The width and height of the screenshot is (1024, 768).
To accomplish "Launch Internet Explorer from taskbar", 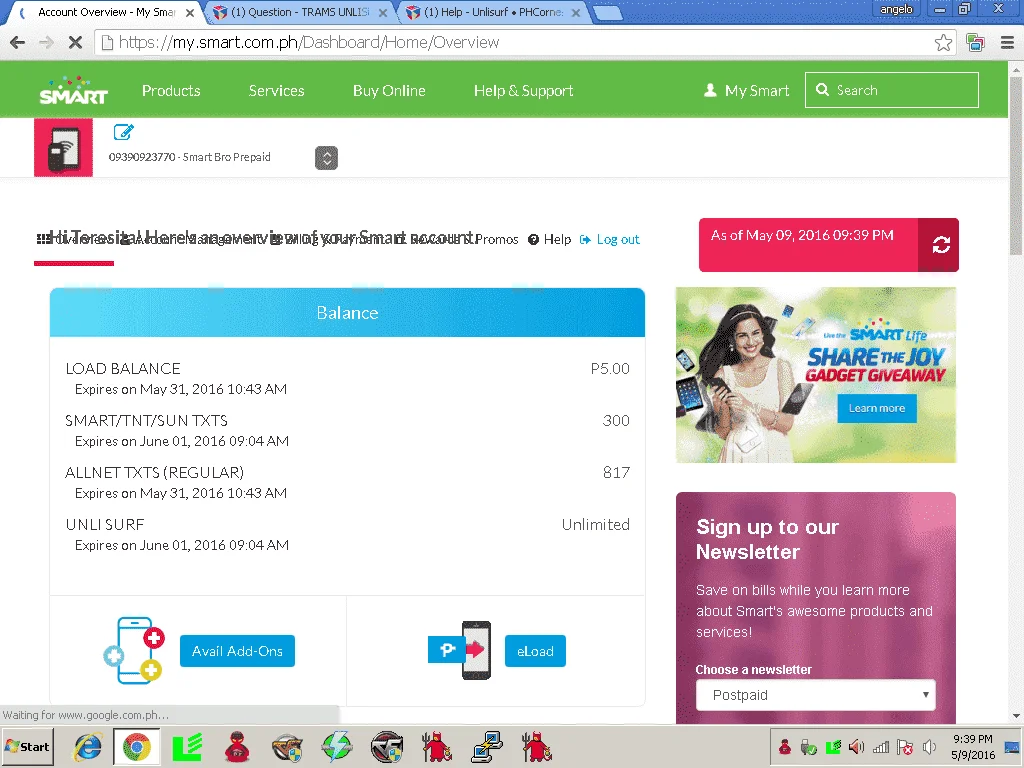I will point(87,747).
